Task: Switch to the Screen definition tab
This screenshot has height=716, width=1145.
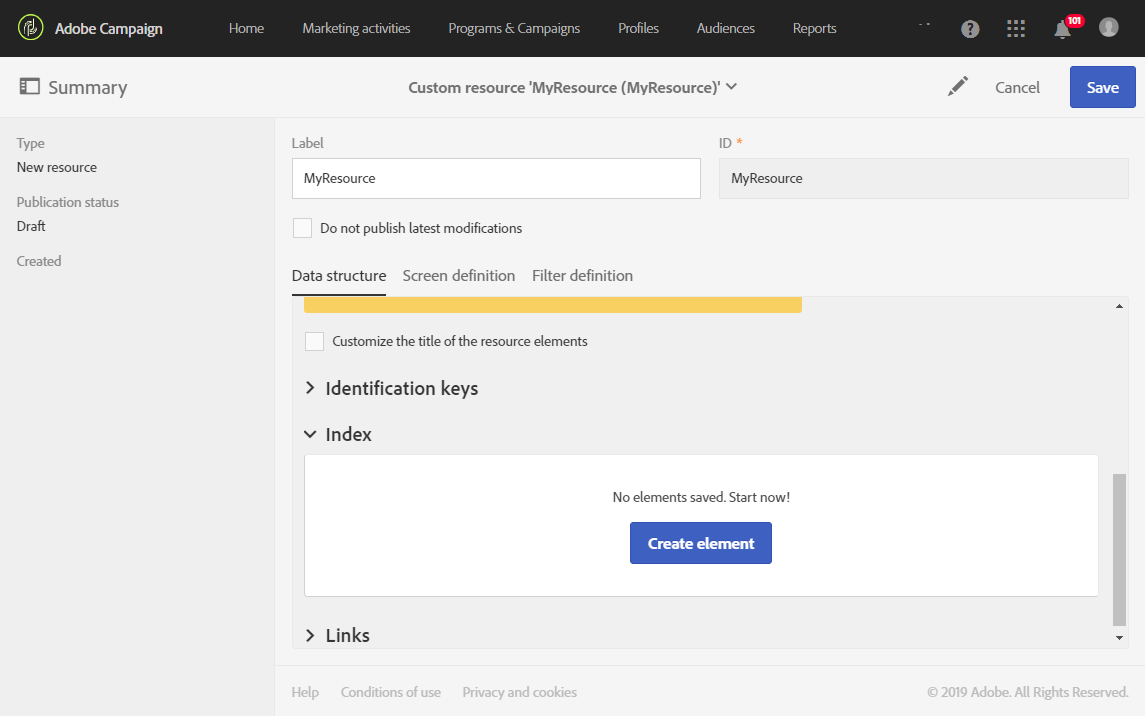Action: click(459, 275)
